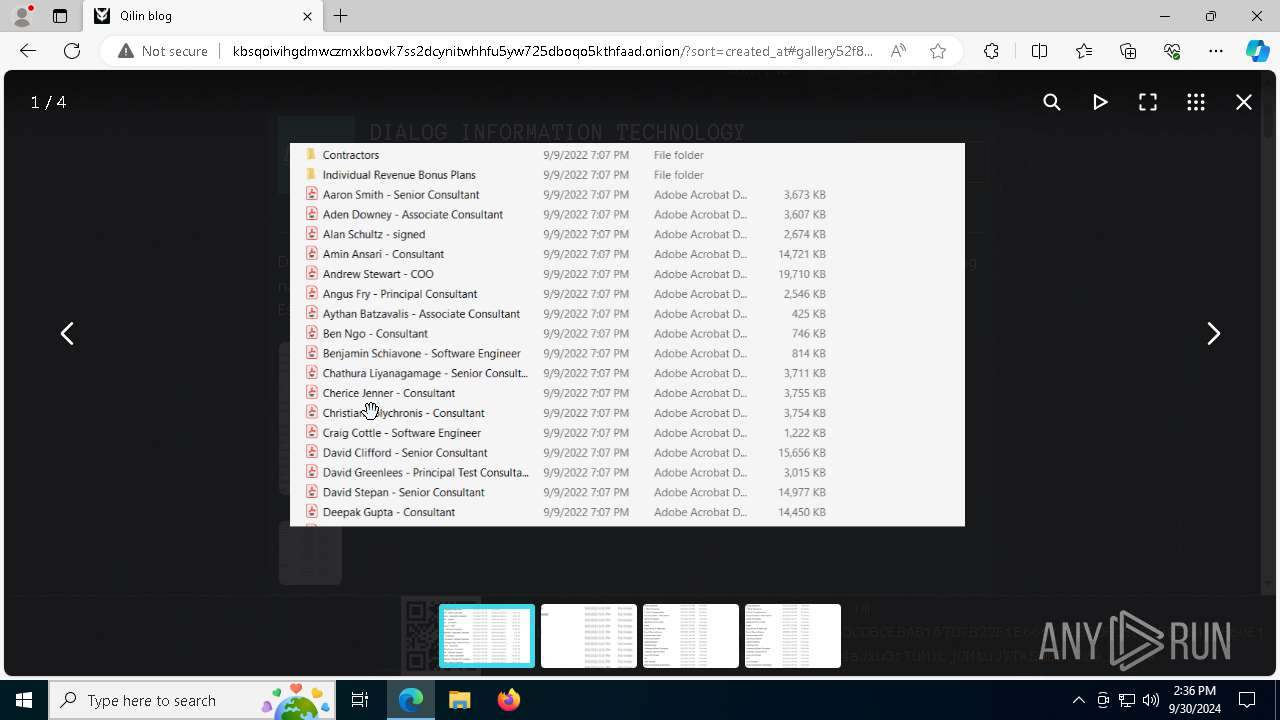The height and width of the screenshot is (720, 1280).
Task: Click David Stepan - Senior Consultant file
Action: (x=627, y=492)
